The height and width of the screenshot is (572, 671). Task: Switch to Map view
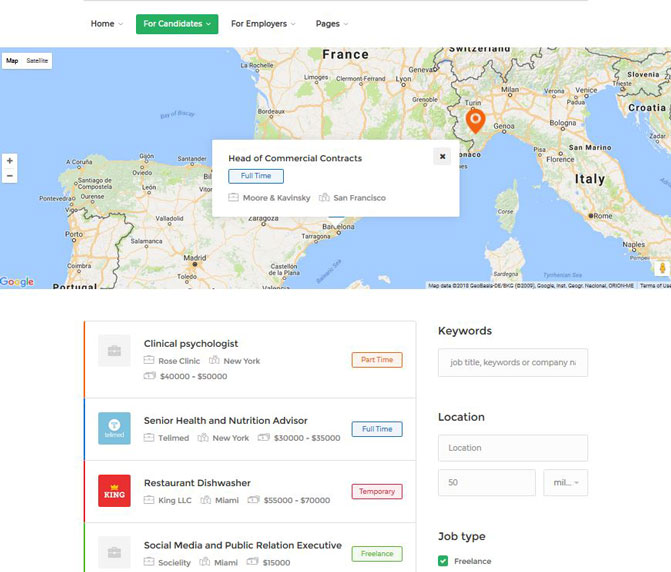click(12, 61)
